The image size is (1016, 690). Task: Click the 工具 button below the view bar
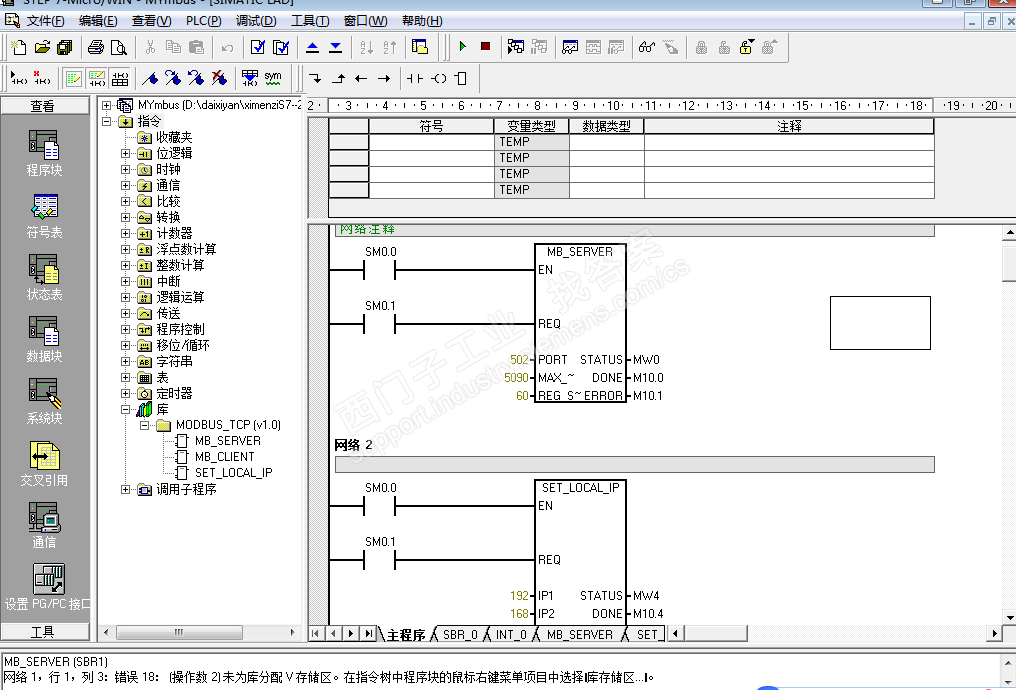click(44, 632)
